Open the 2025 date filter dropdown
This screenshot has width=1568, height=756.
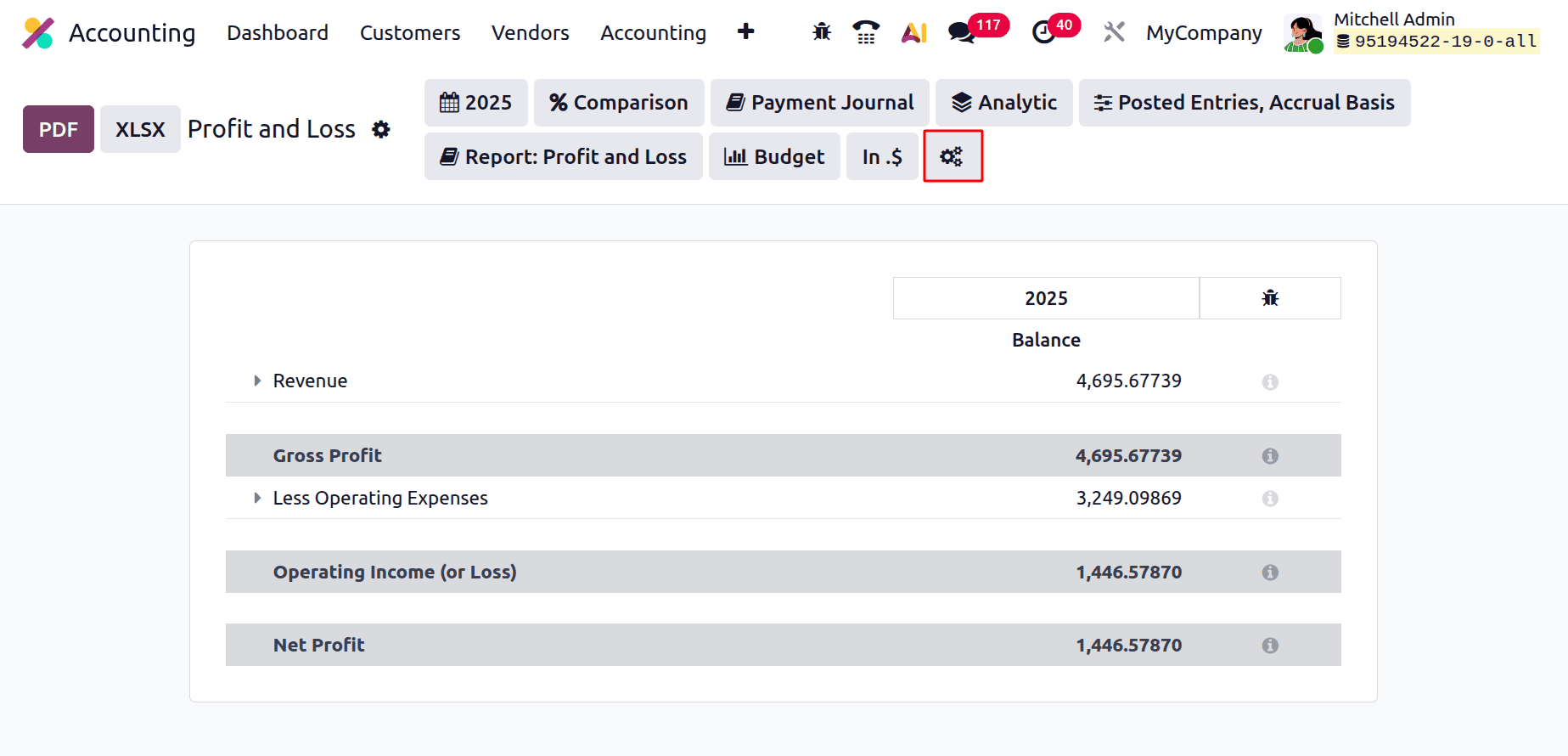(x=475, y=103)
